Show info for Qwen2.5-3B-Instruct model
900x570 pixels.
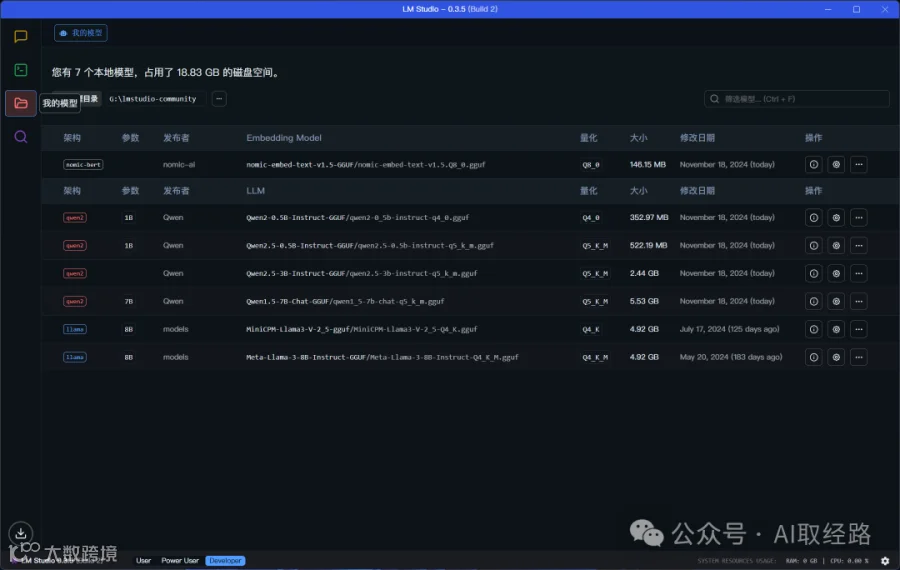(814, 273)
